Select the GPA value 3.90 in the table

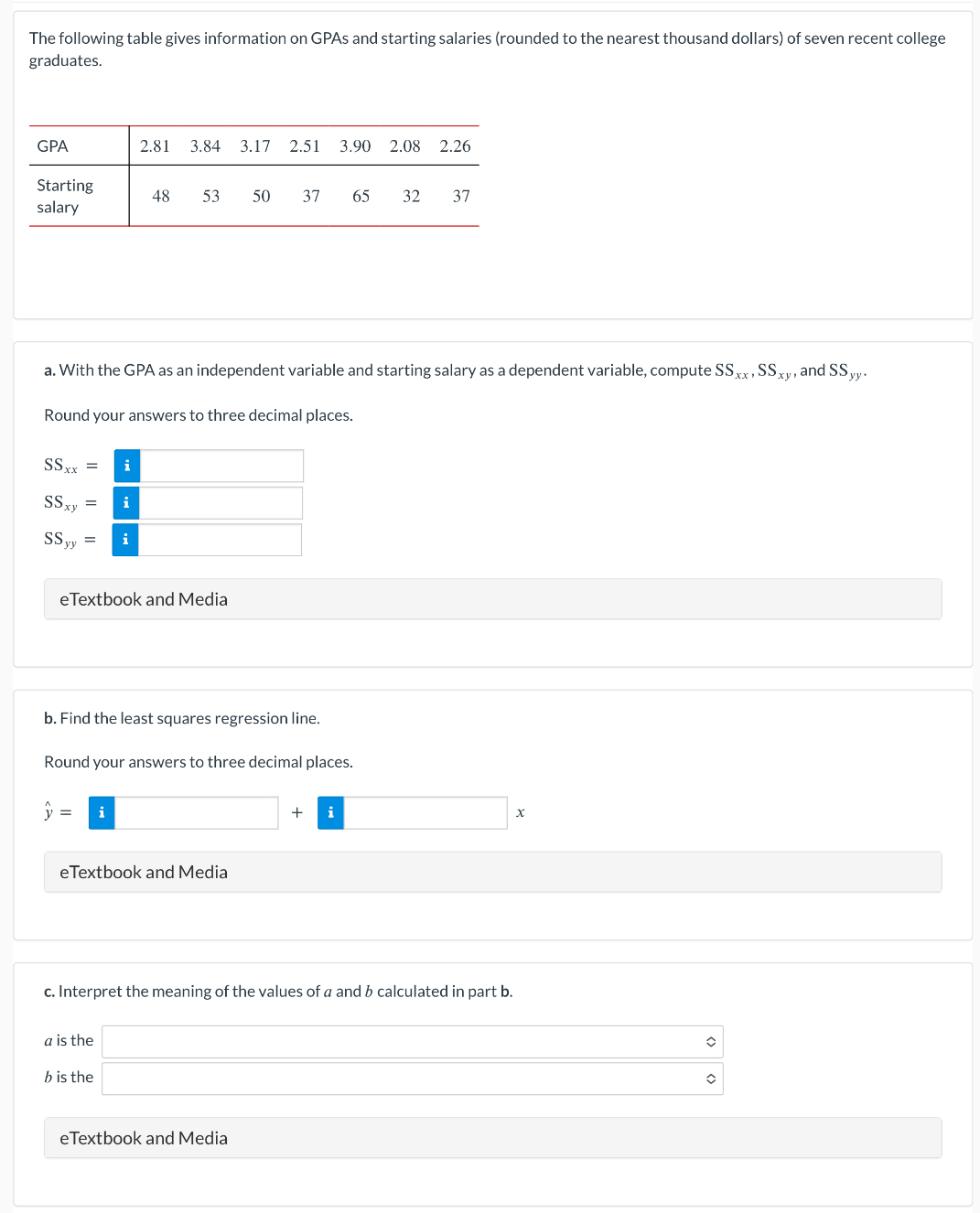tap(355, 146)
